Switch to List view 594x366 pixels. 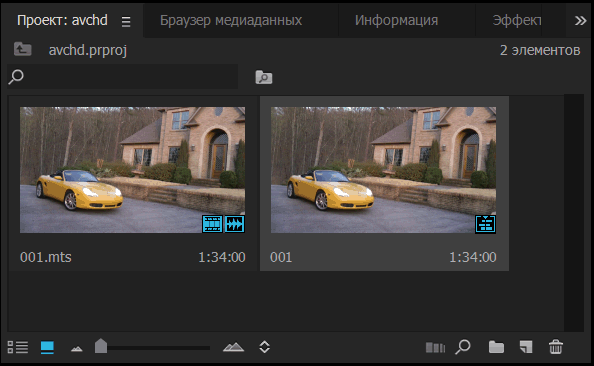[18, 347]
